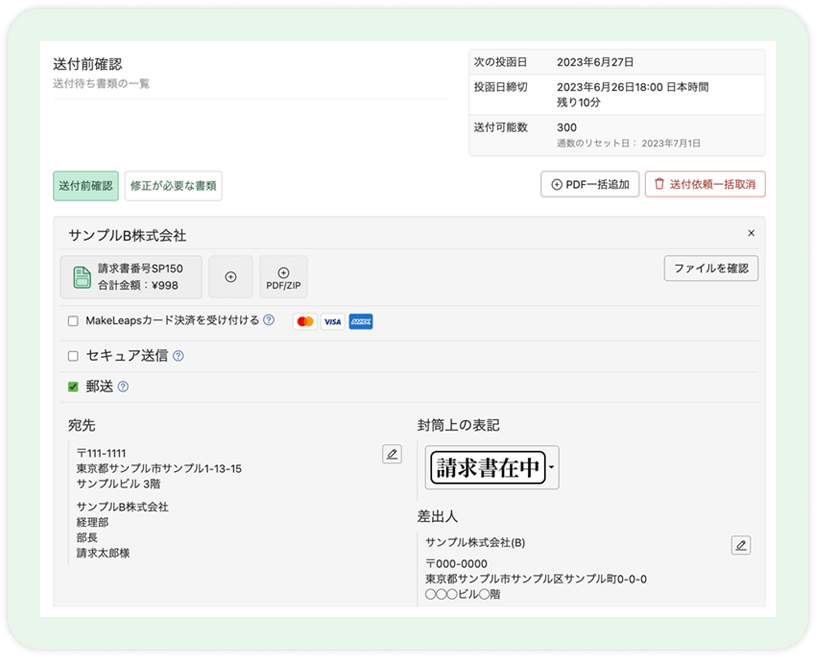Image resolution: width=816 pixels, height=657 pixels.
Task: Click the Mastercard logo
Action: tap(305, 321)
